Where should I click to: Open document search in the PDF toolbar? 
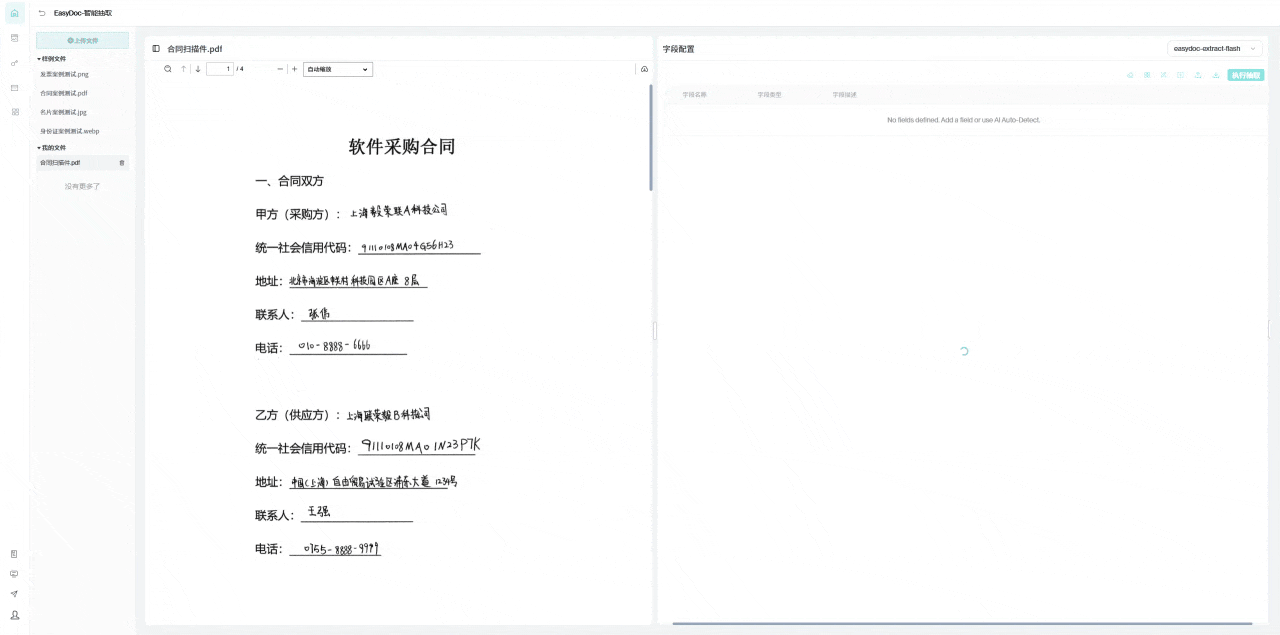click(x=168, y=69)
